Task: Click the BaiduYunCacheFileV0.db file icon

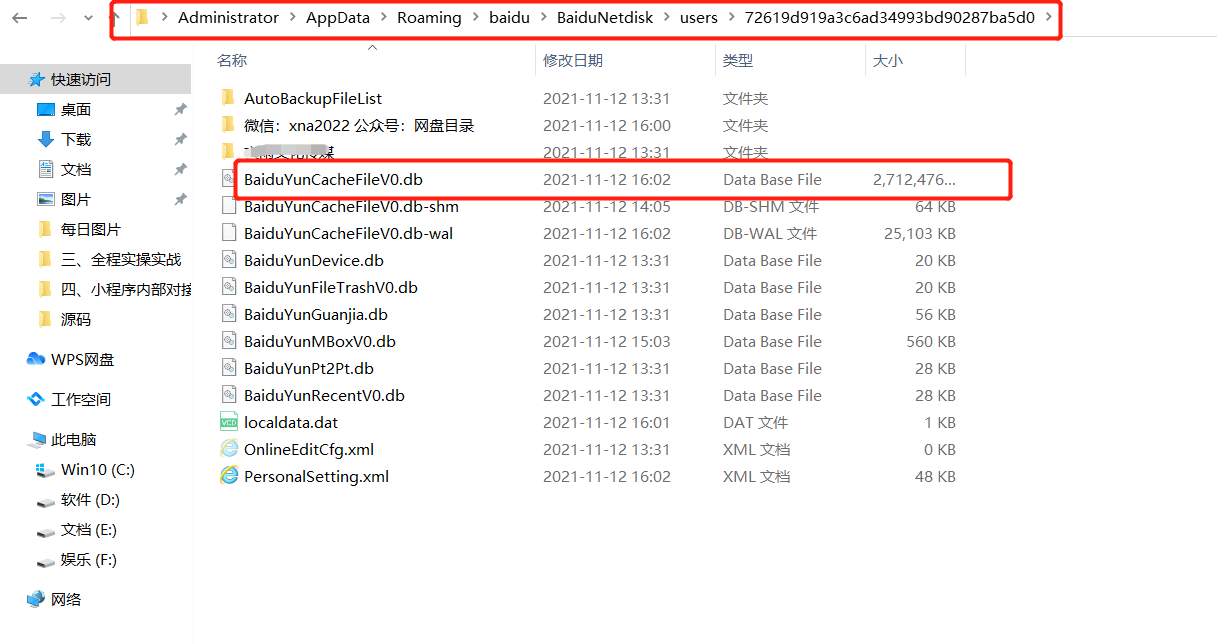Action: click(x=228, y=179)
